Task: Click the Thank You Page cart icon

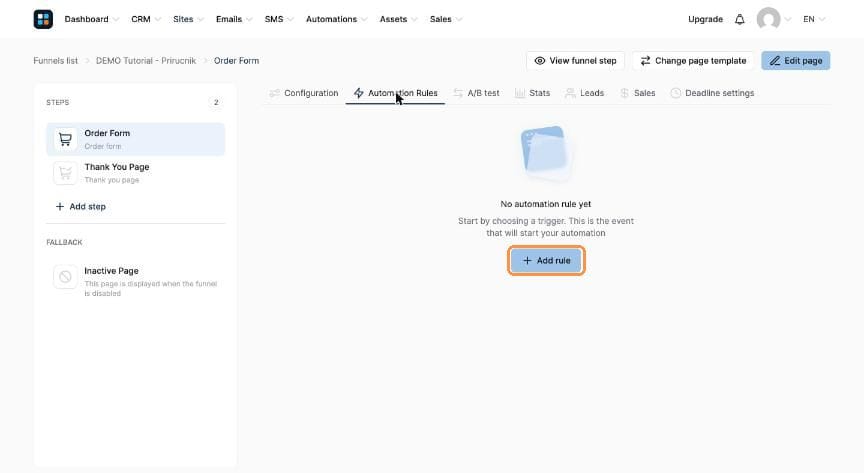Action: (65, 173)
